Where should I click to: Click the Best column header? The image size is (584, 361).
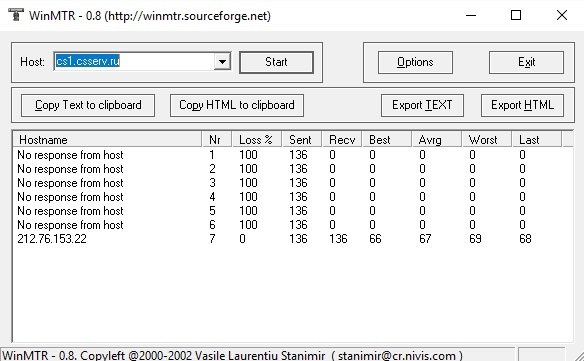click(387, 140)
